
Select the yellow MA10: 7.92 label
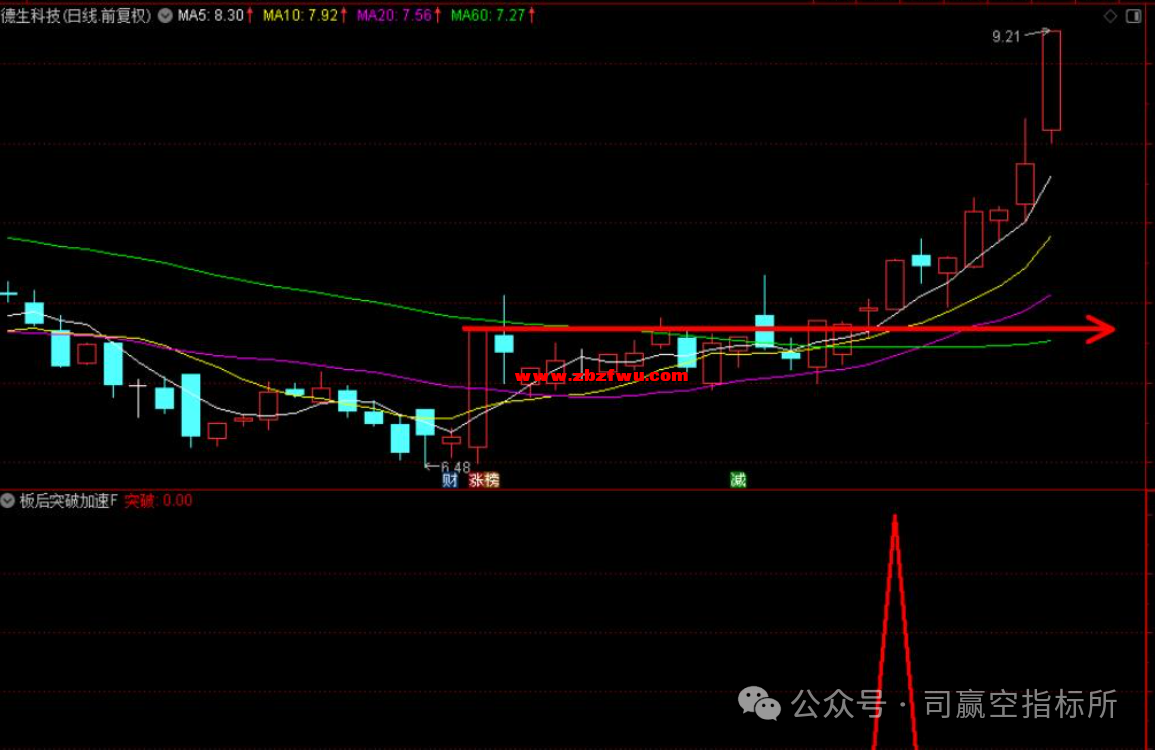point(301,15)
